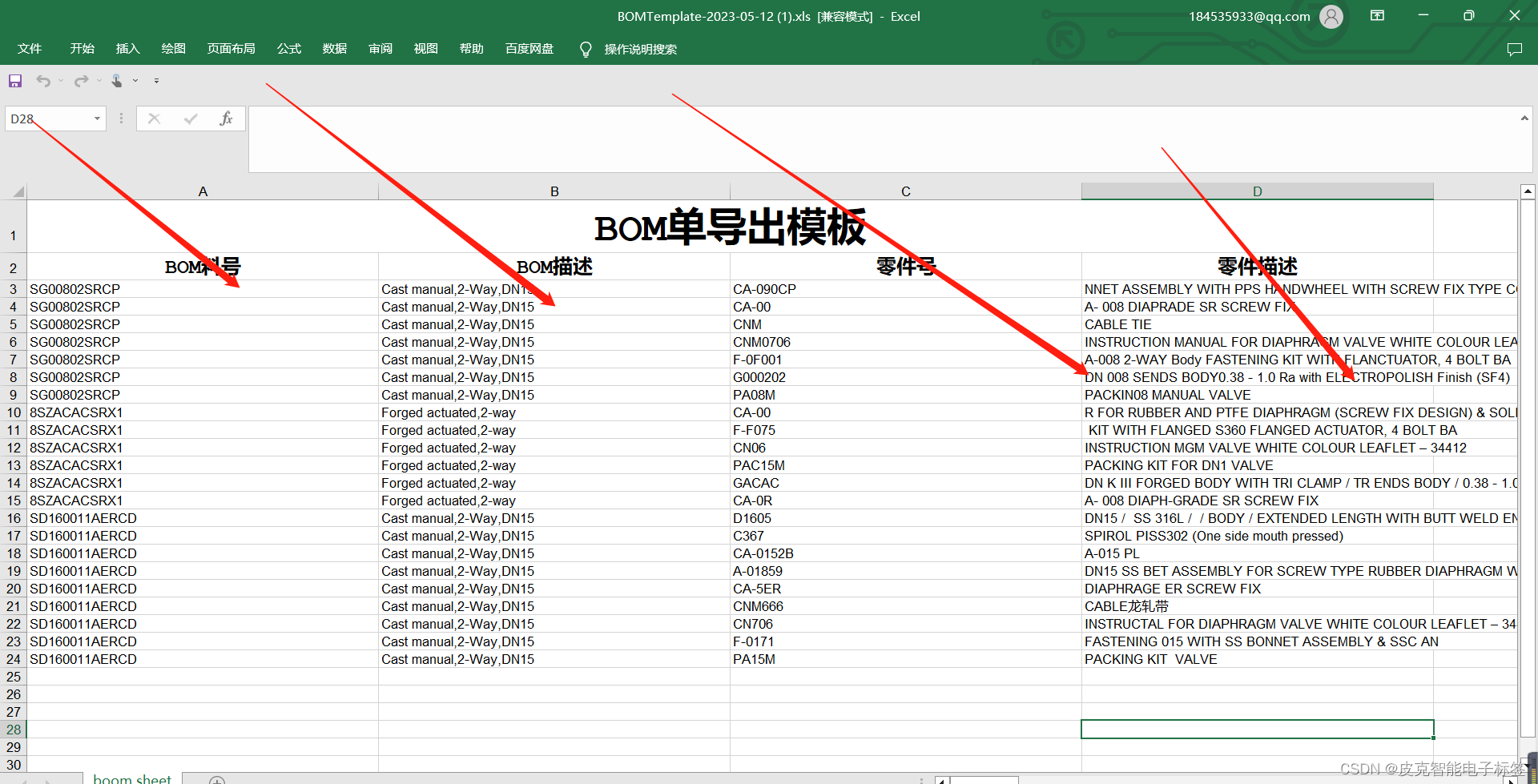Expand the Undo history dropdown arrow
Screen dimensions: 1538x784
60,80
